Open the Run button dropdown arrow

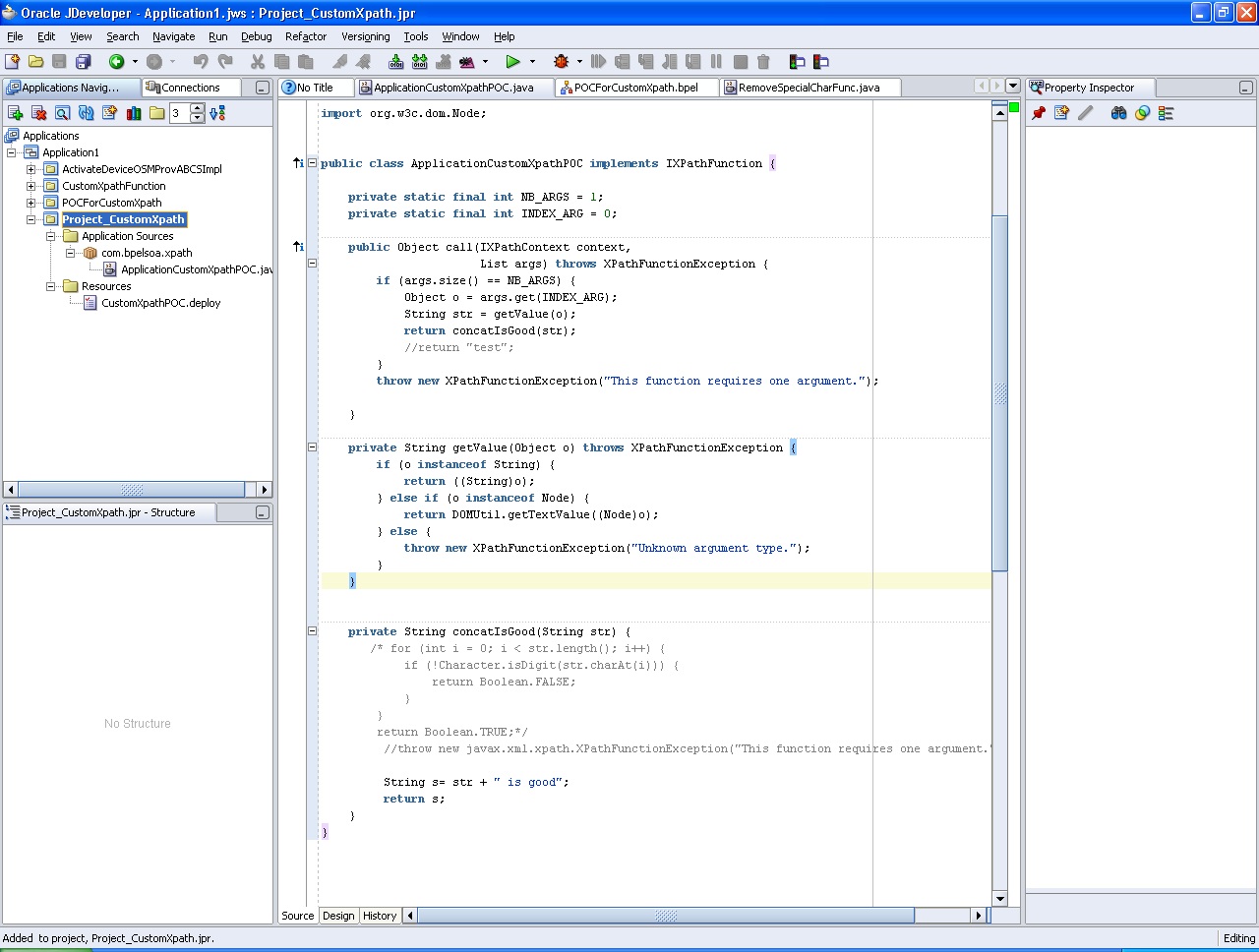[533, 61]
